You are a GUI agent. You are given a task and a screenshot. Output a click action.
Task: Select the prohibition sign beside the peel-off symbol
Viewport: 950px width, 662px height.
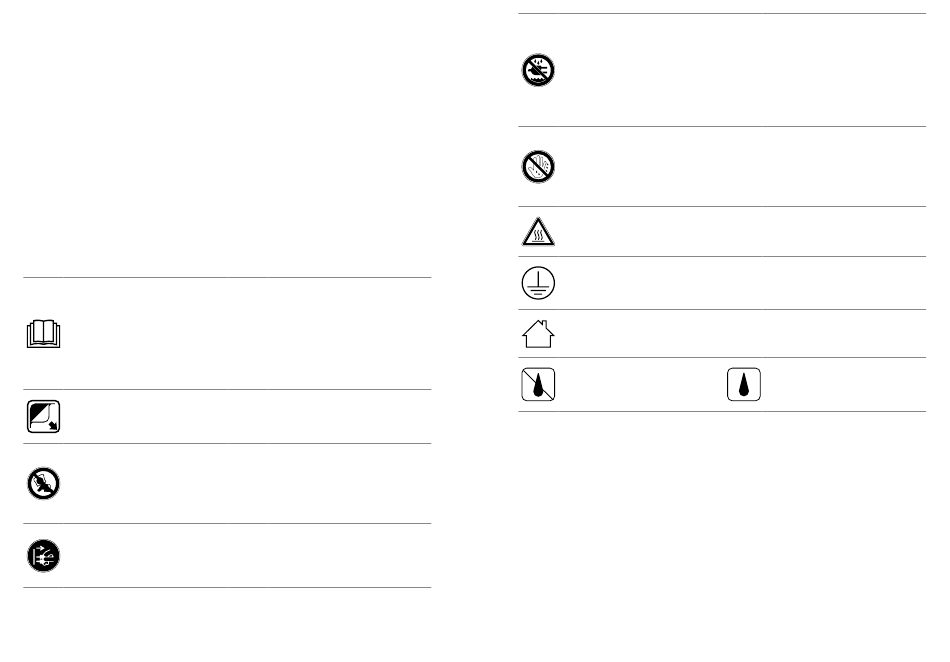44,483
